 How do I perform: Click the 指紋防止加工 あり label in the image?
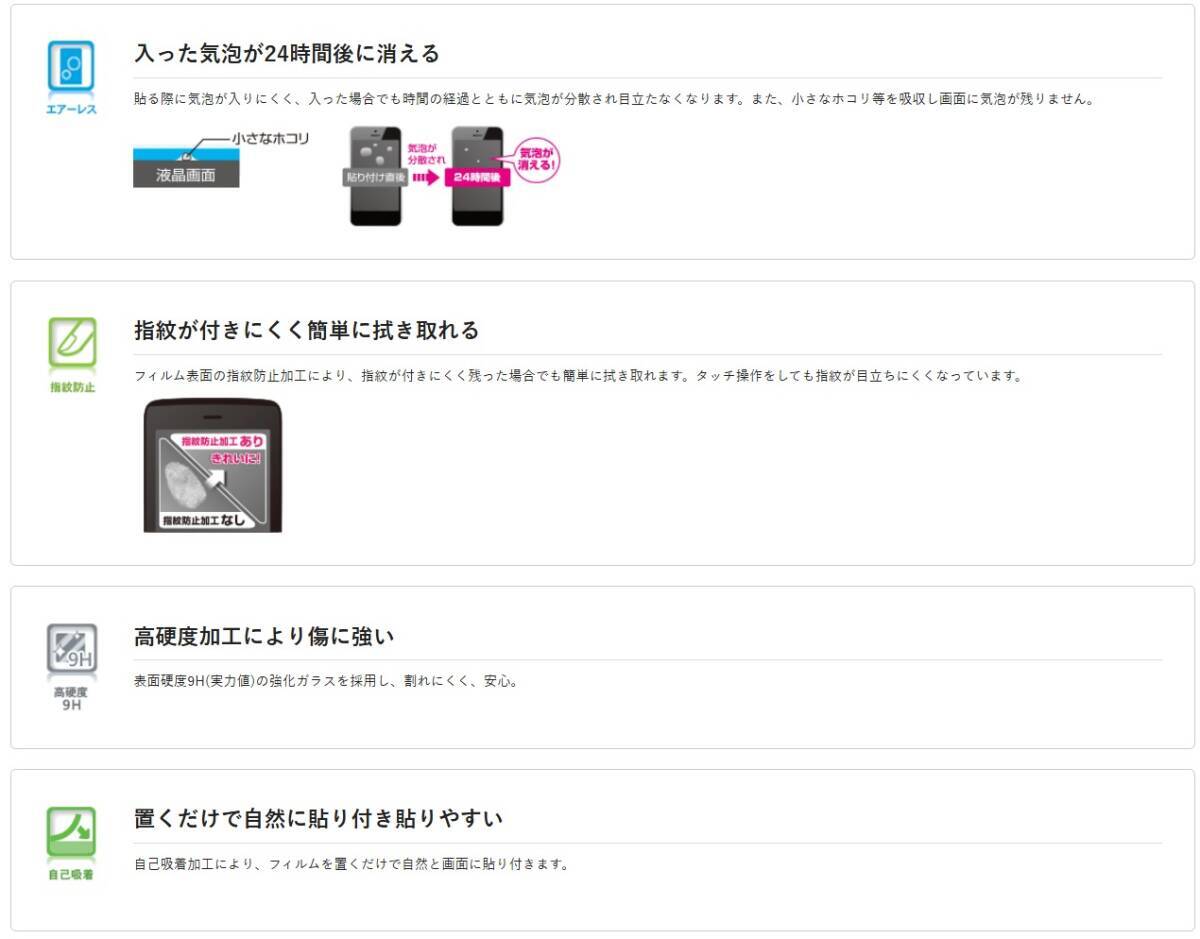tap(222, 440)
